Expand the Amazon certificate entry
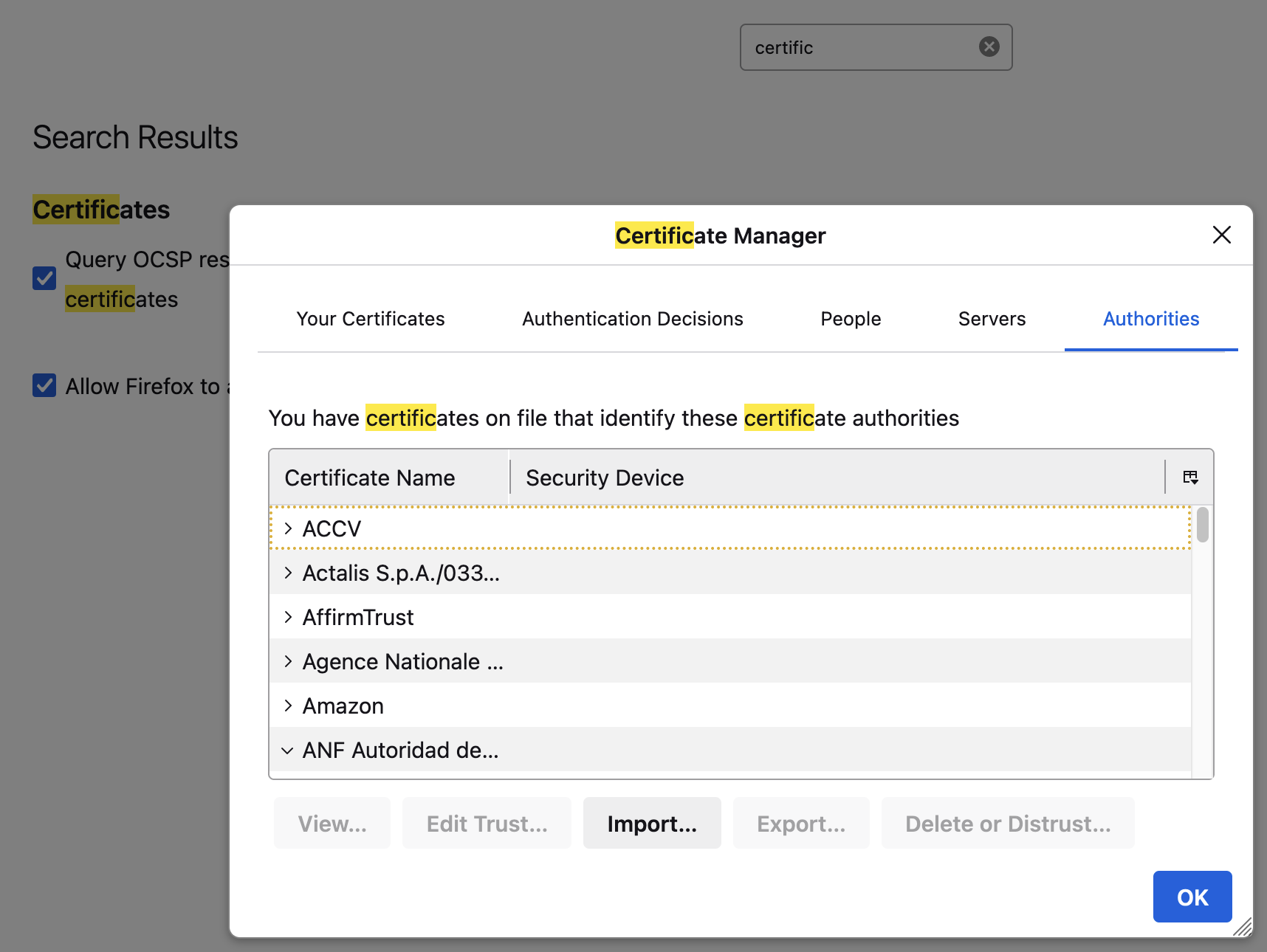Viewport: 1267px width, 952px height. point(287,706)
